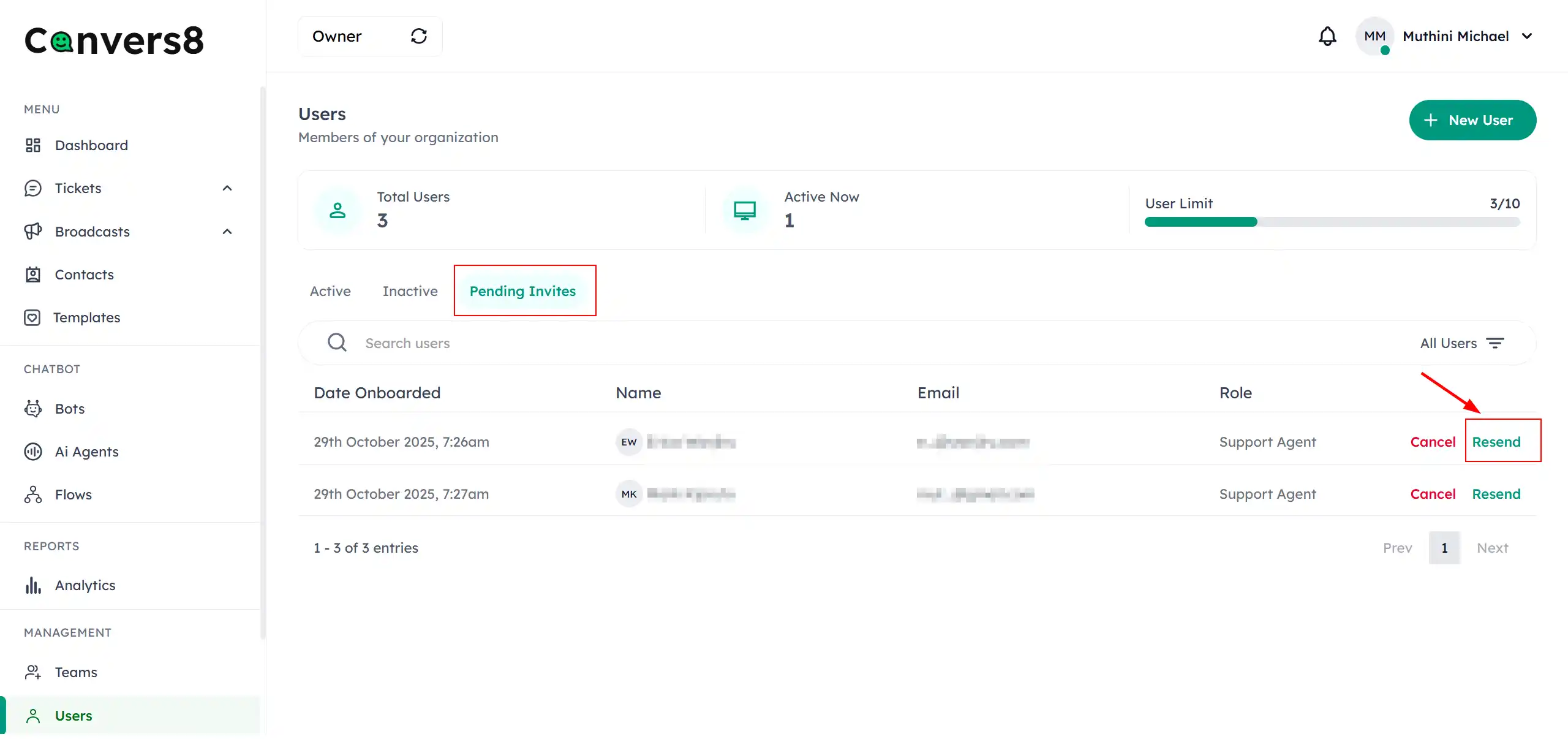Click the notification bell icon
Screen dimensions: 1568x739
click(1327, 36)
